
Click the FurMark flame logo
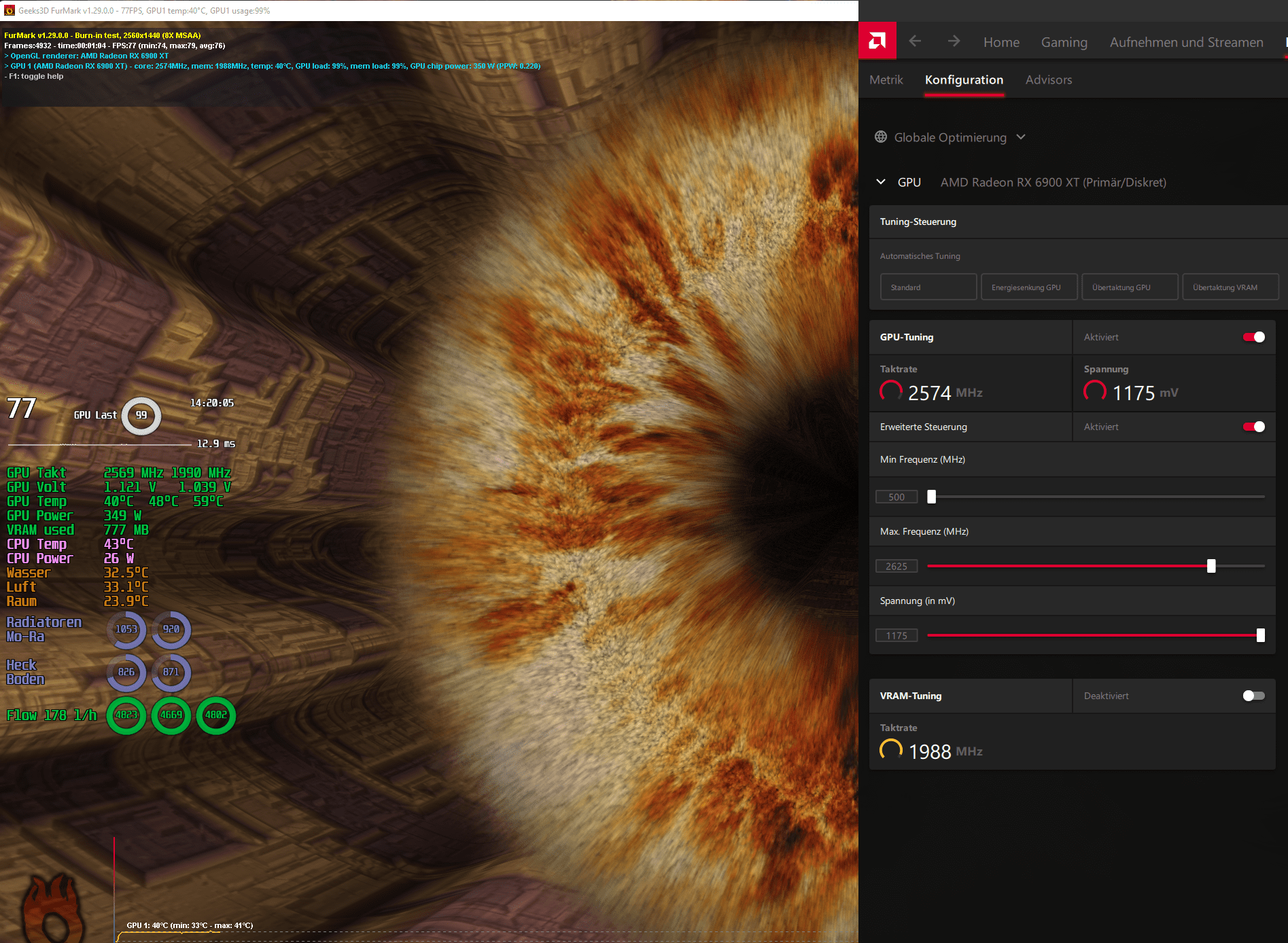coord(53,908)
